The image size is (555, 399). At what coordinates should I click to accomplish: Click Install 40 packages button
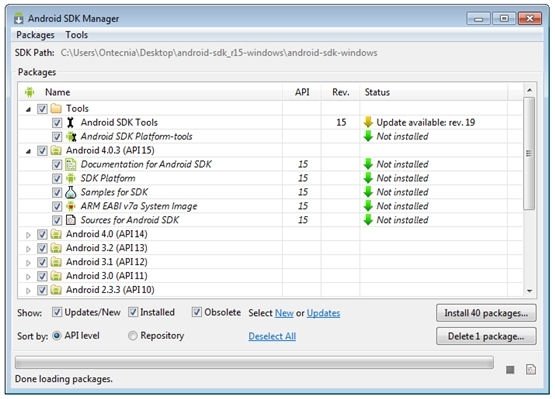point(486,313)
